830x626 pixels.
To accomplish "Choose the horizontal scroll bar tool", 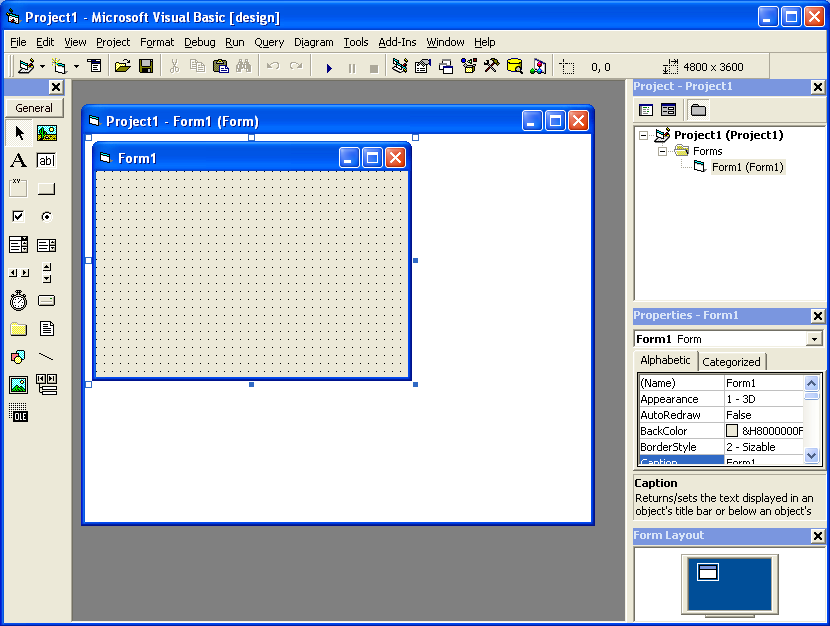I will coord(19,273).
